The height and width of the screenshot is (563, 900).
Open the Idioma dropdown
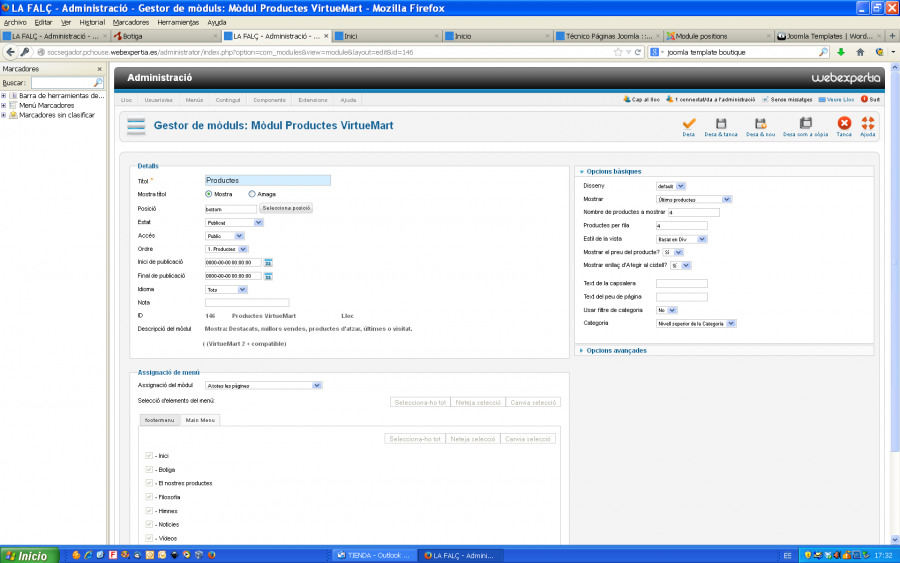tap(226, 290)
